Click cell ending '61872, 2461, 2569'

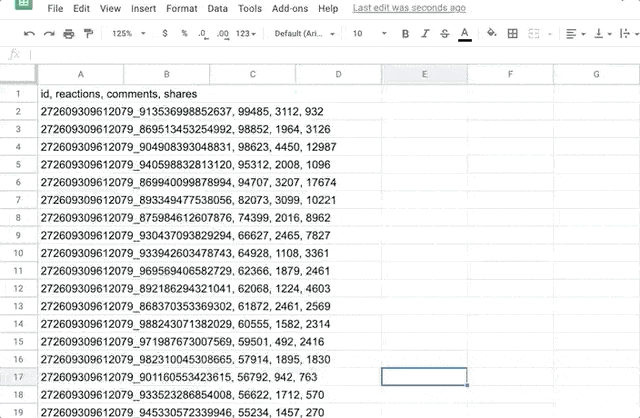coord(80,306)
